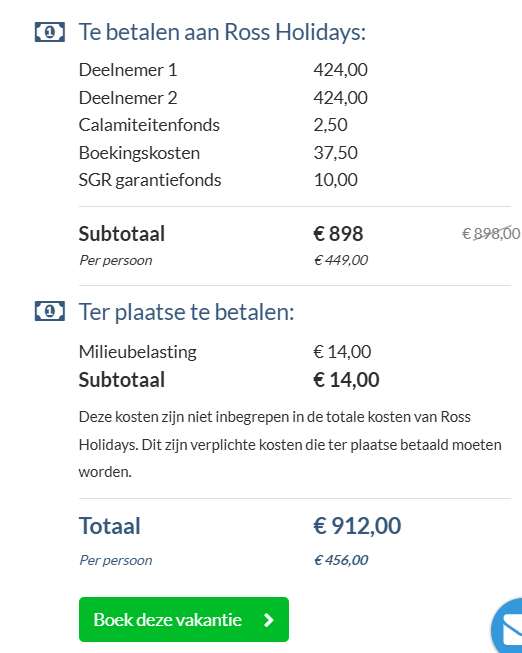
Task: Click the bold € 14,00 subtotal
Action: tap(346, 380)
